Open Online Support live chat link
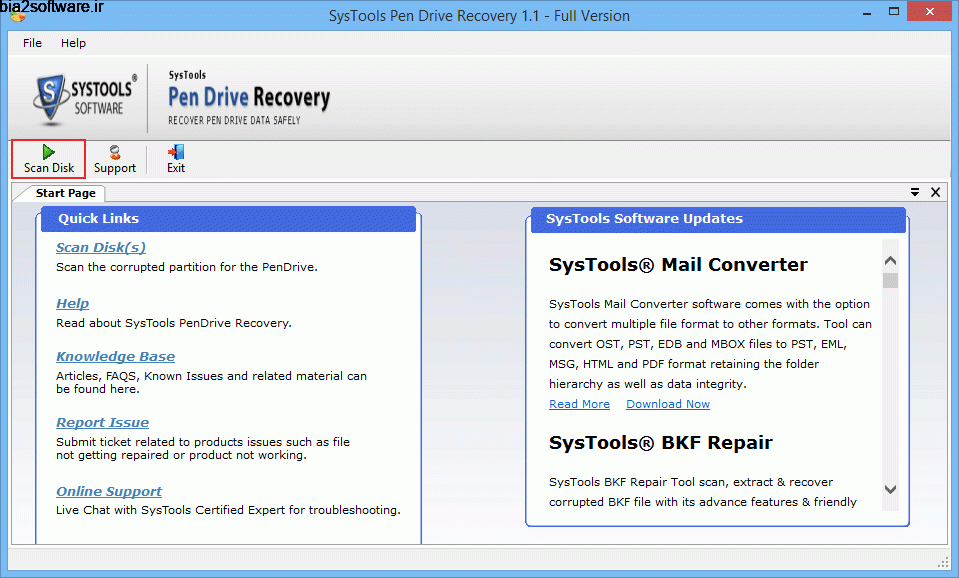959x578 pixels. coord(108,491)
